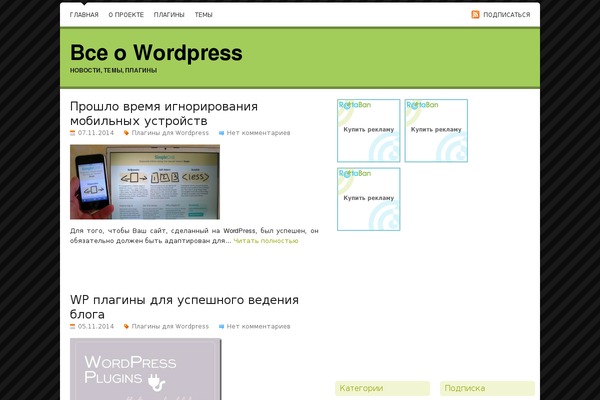Click the ПОДПИСАТЬСЯ subscribe link
This screenshot has width=600, height=400.
(506, 15)
